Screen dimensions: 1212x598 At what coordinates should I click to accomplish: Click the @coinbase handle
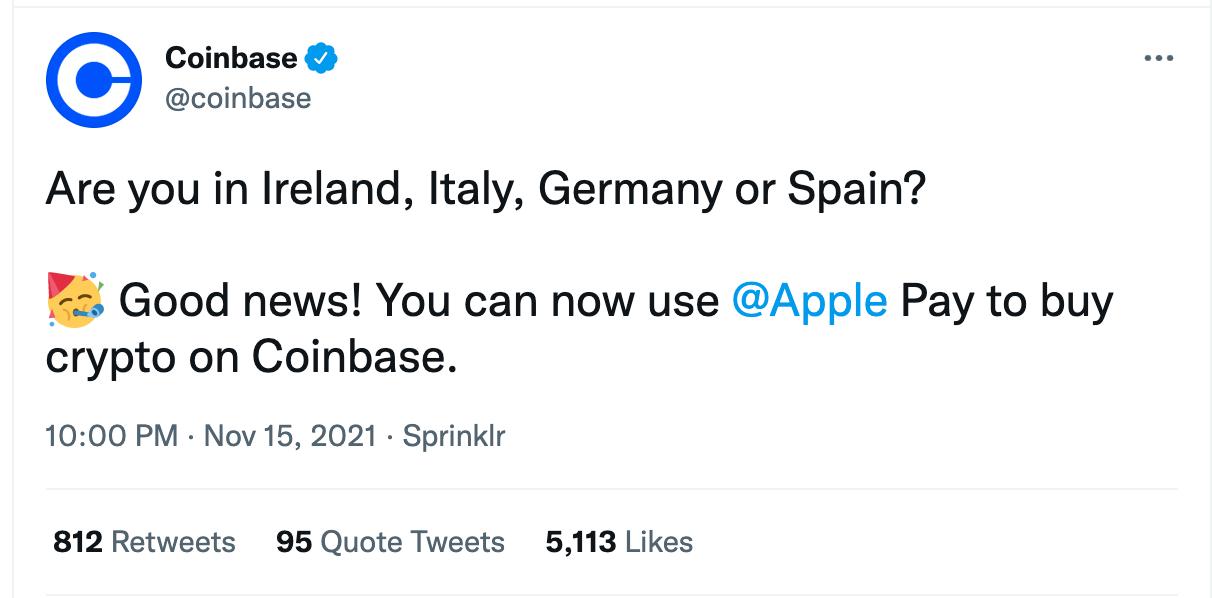237,98
